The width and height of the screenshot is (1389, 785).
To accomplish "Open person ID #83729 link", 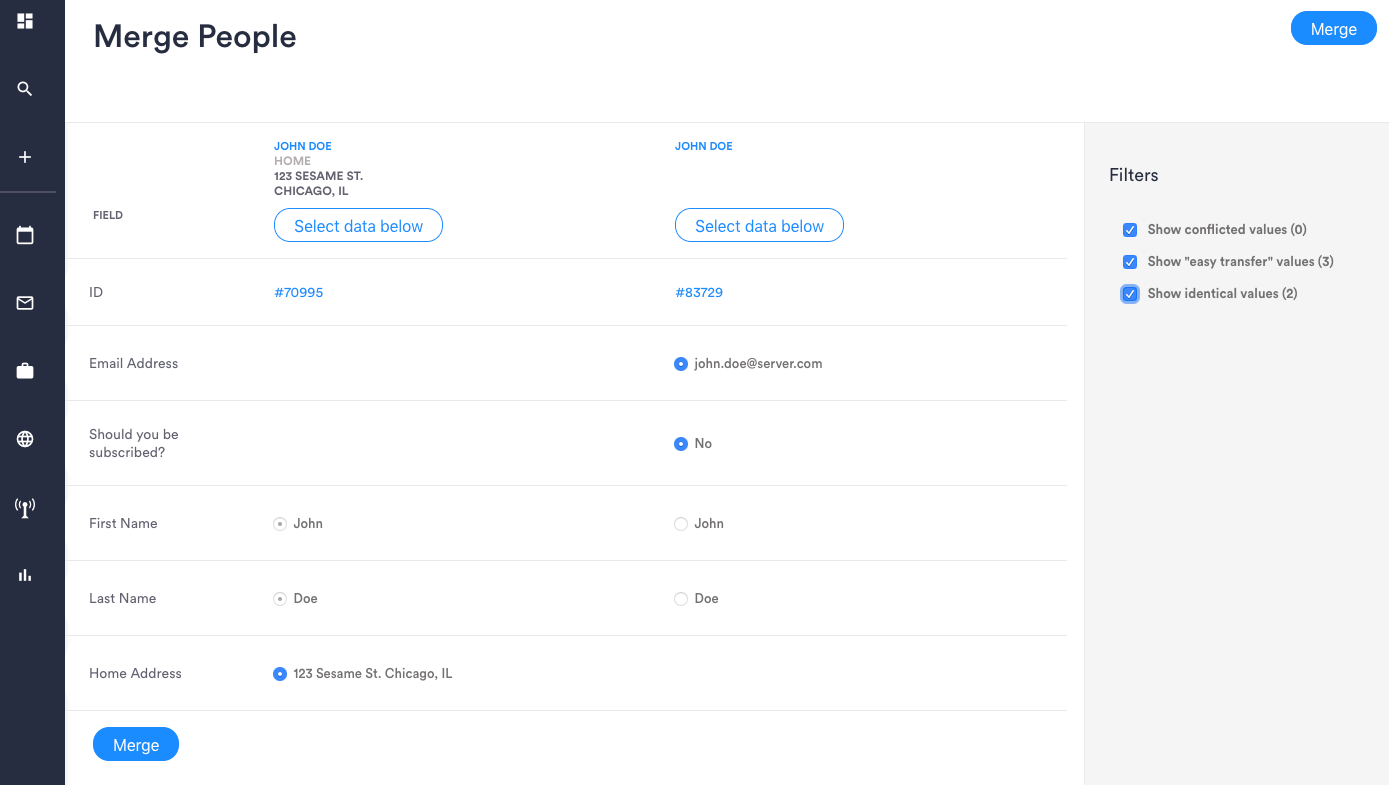I will [x=699, y=293].
